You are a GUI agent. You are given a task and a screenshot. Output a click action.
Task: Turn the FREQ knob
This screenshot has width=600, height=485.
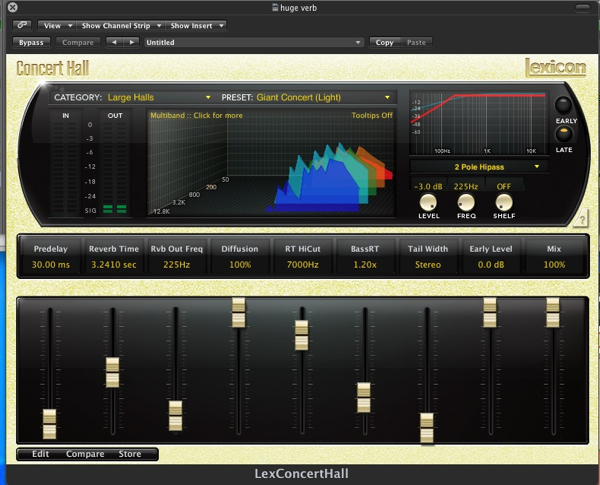(466, 202)
